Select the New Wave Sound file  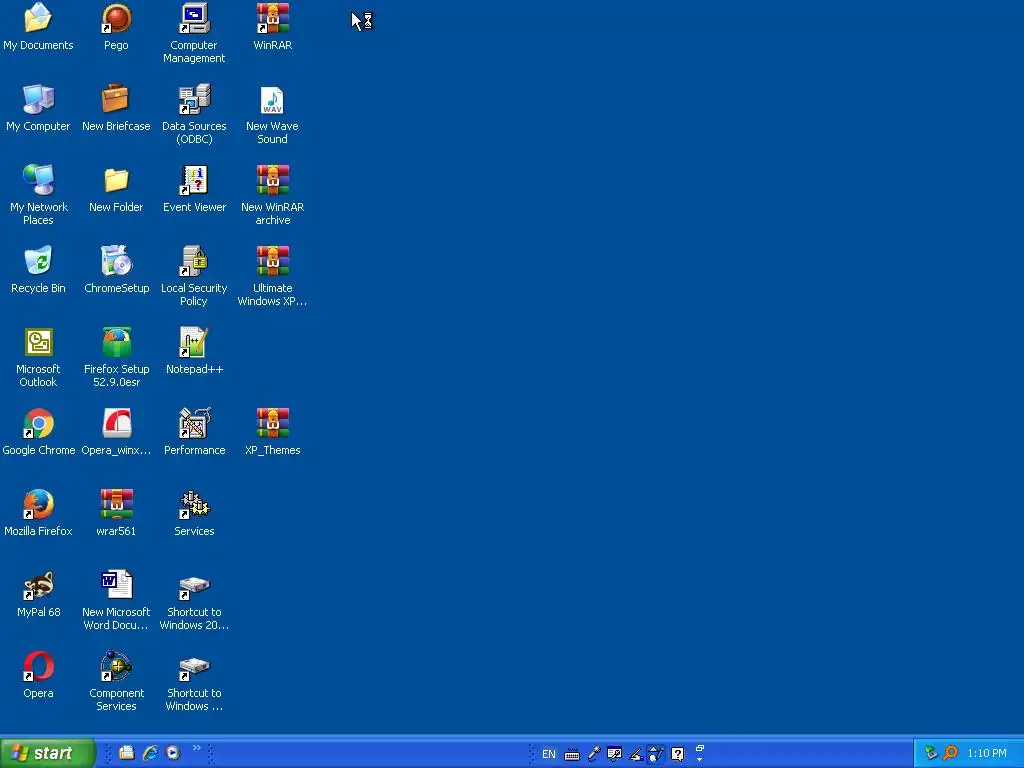272,114
